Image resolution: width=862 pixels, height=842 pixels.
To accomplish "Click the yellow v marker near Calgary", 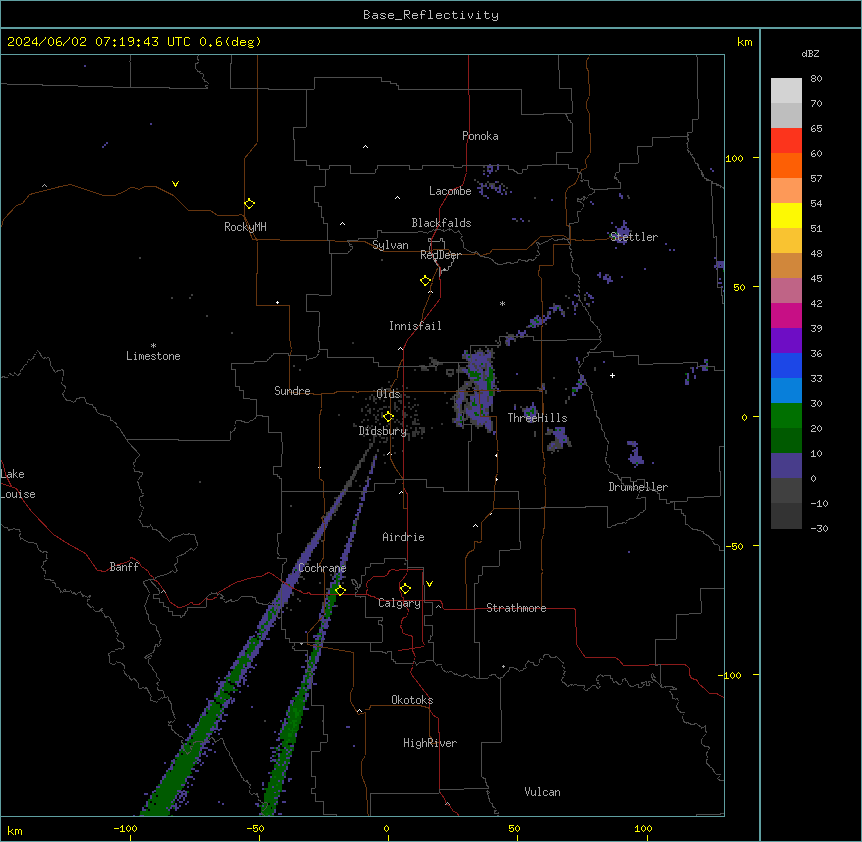I will coord(429,584).
